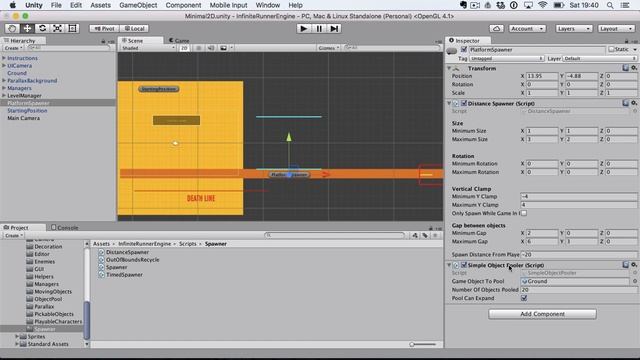This screenshot has height=360, width=640.
Task: Toggle Pivot handle position
Action: [x=104, y=29]
